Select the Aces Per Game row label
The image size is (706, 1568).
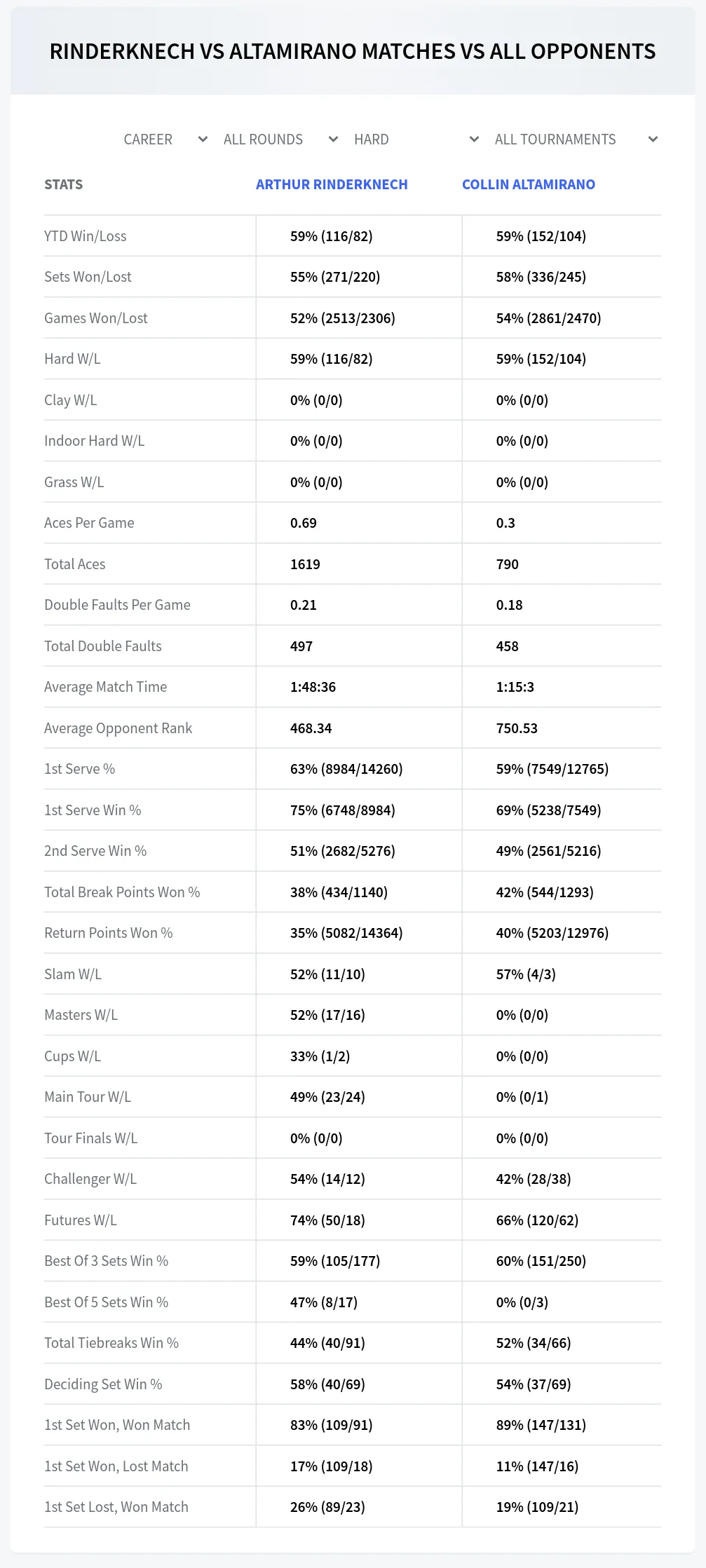point(89,523)
